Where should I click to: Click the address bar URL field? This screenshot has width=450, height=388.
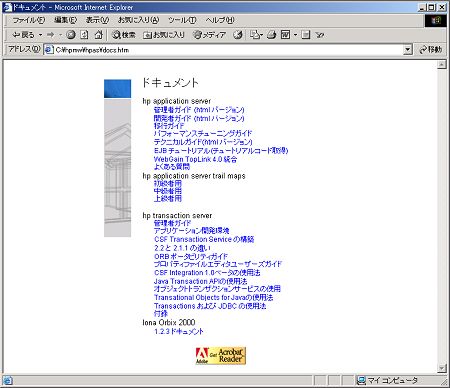click(x=223, y=50)
